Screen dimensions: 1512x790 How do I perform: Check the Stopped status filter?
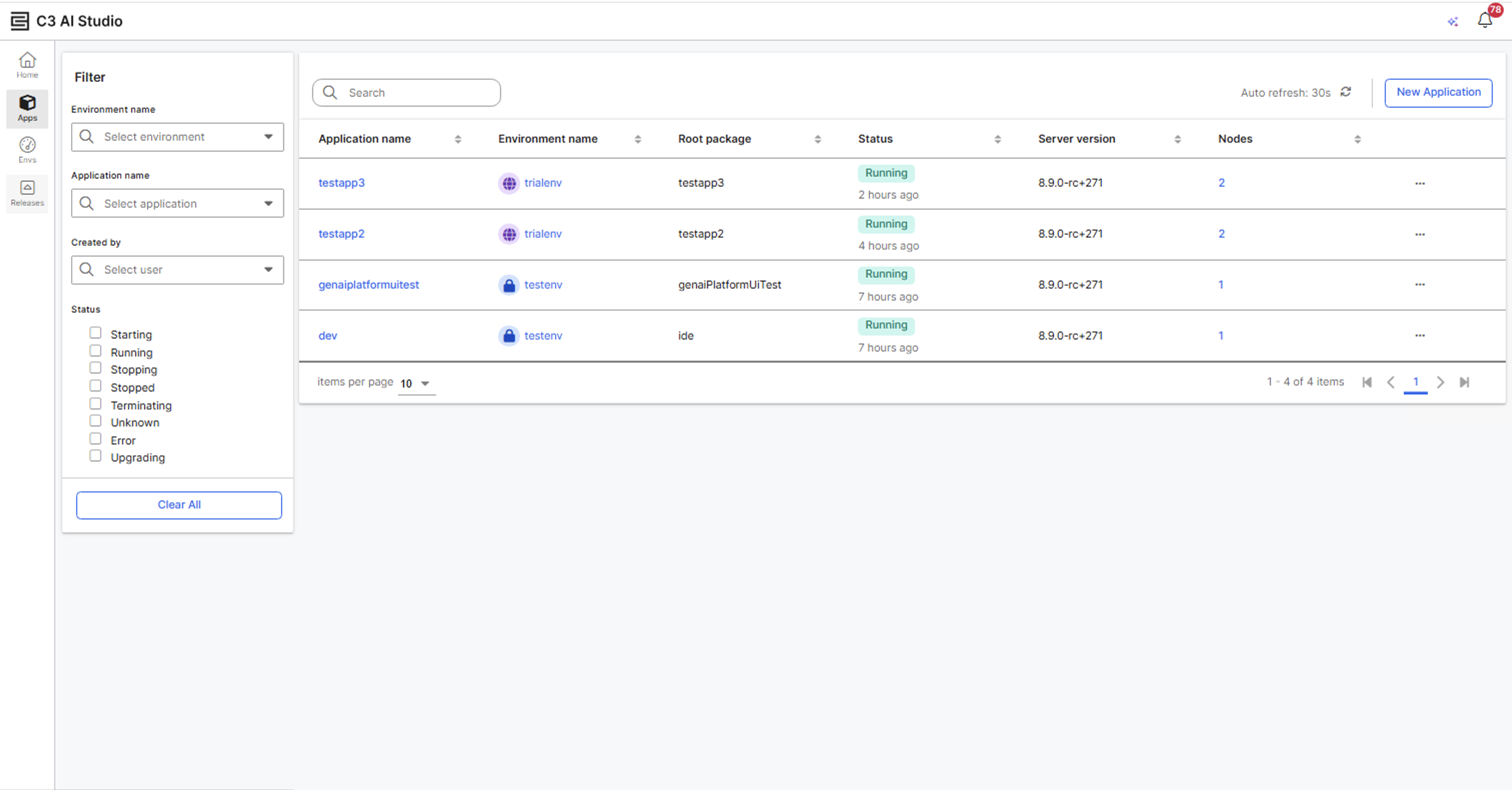[x=95, y=386]
